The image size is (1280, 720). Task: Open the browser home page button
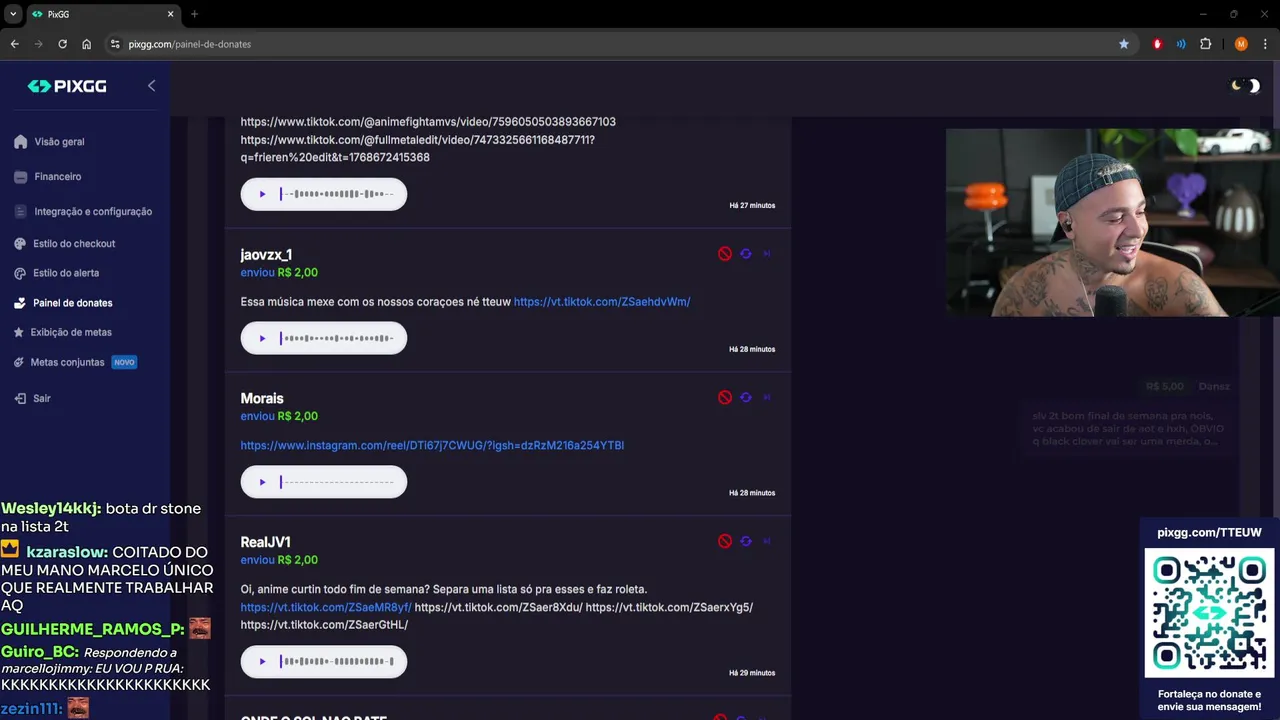click(x=87, y=44)
